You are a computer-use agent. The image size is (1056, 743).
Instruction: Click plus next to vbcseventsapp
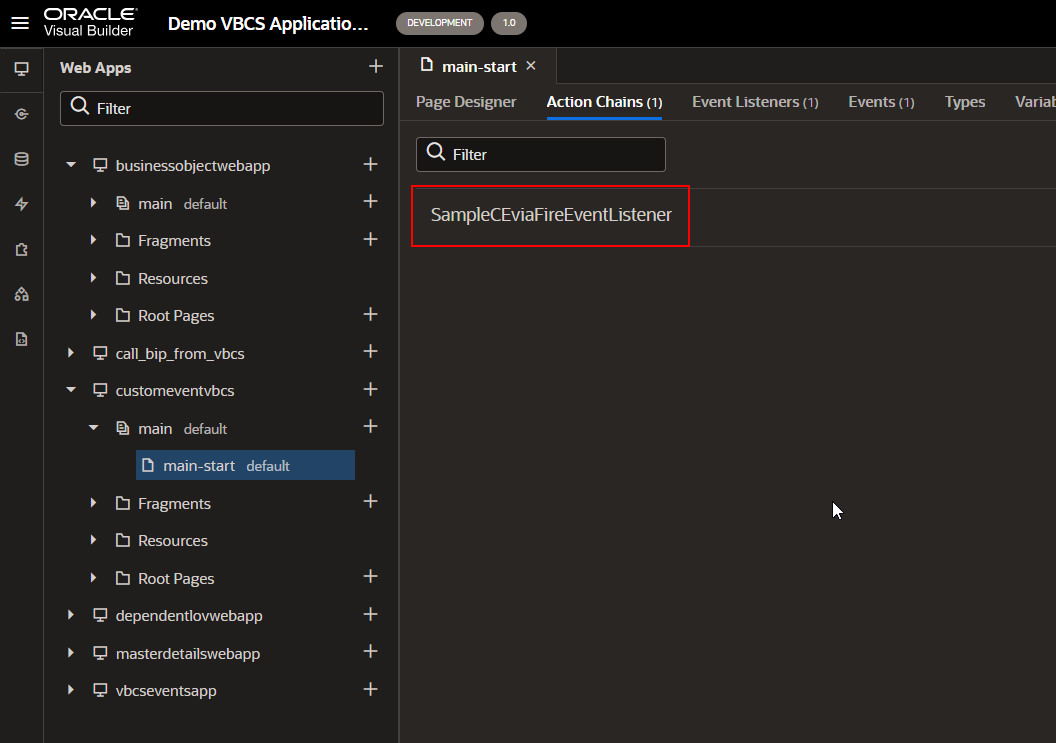click(370, 689)
